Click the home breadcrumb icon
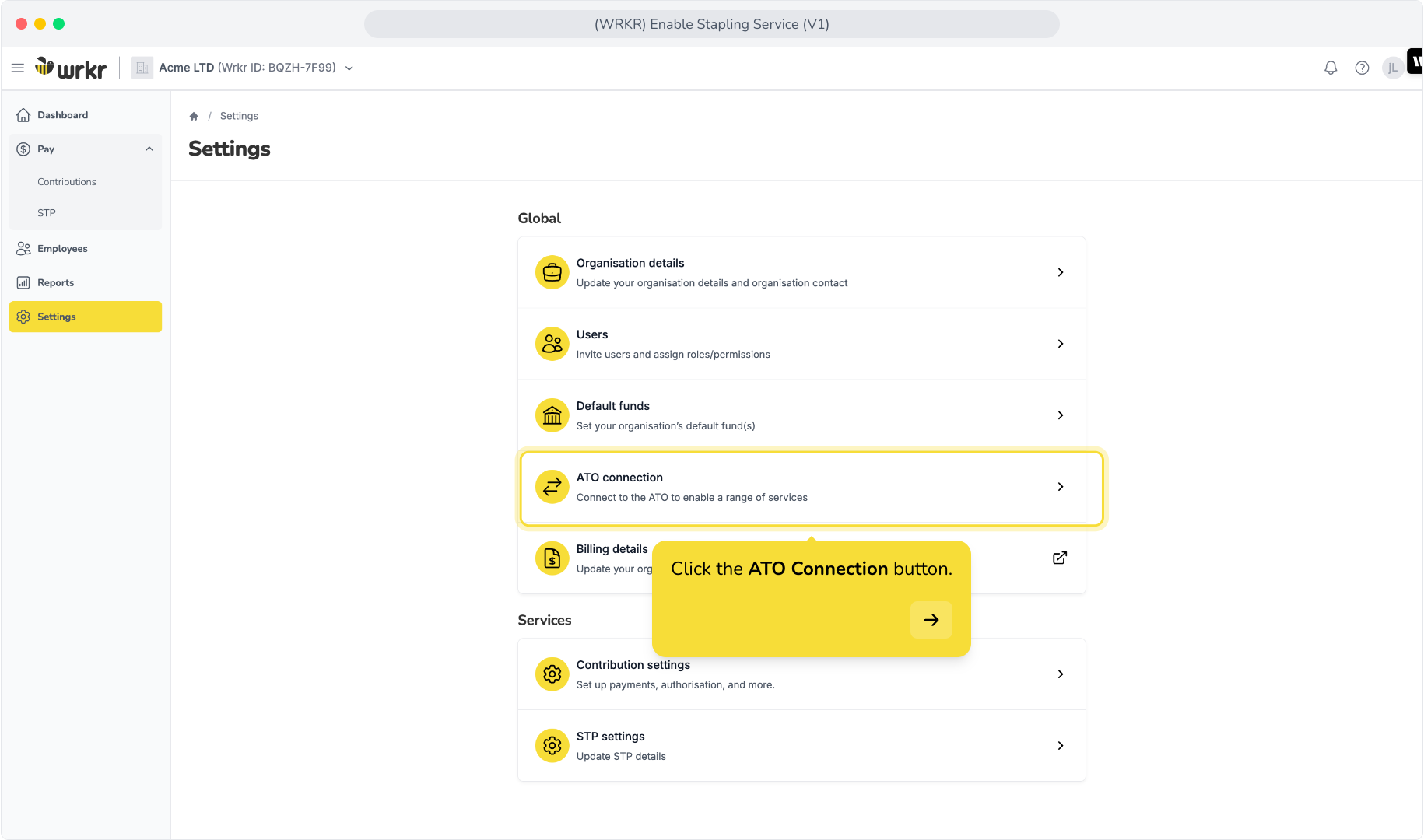The height and width of the screenshot is (840, 1424). tap(194, 116)
